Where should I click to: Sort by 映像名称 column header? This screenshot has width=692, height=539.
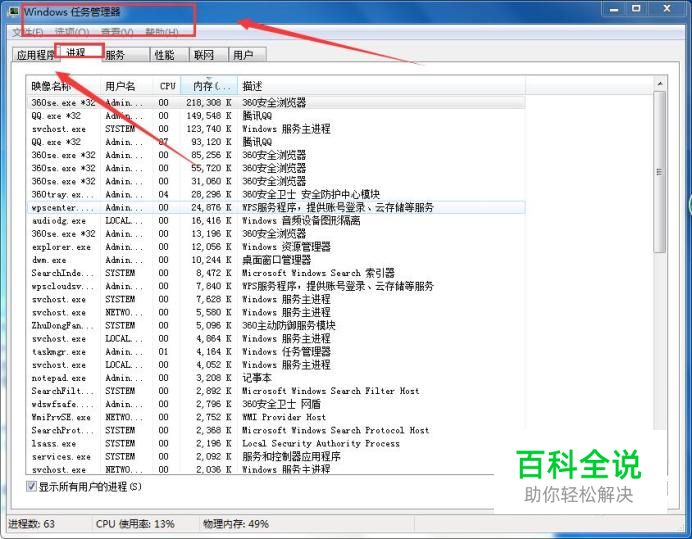tap(63, 86)
